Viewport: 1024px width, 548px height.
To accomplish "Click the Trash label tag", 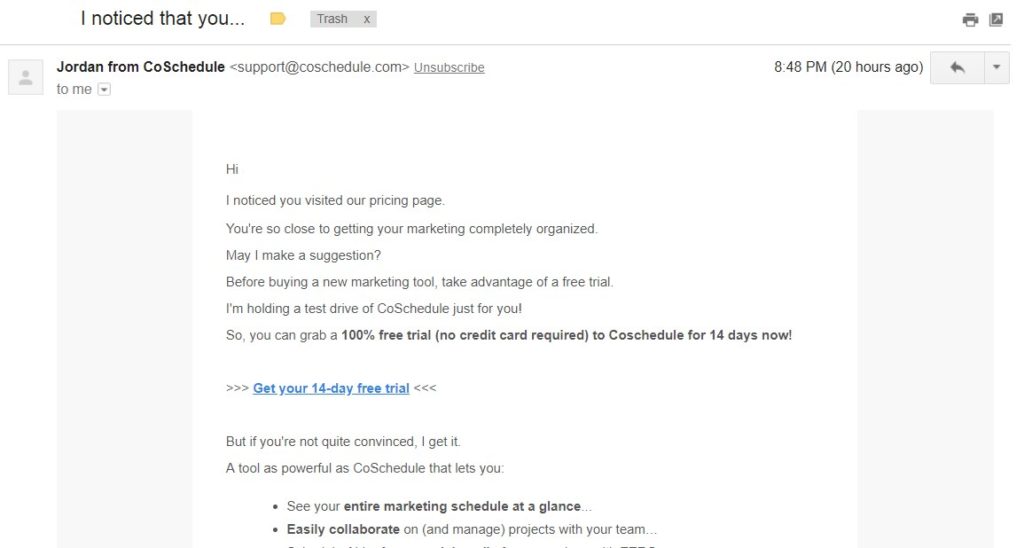I will (332, 19).
